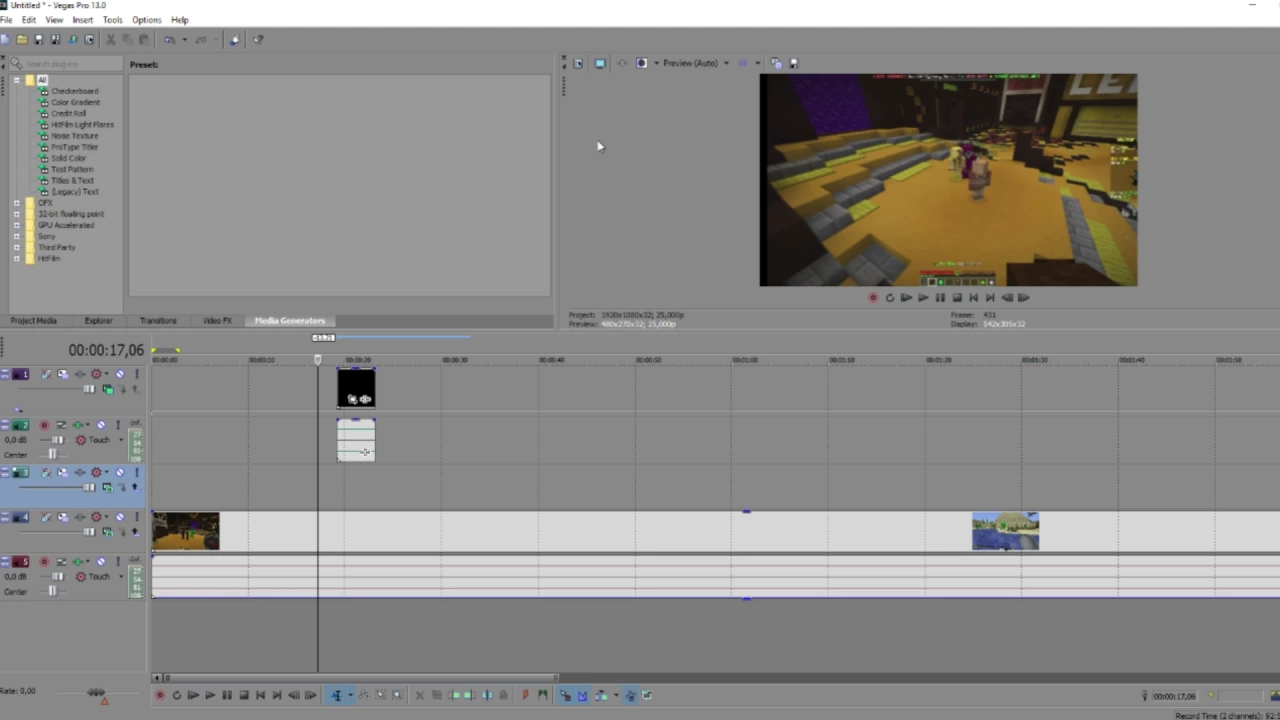Screen dimensions: 1280x720
Task: Select the Checkerboard generator
Action: point(74,91)
